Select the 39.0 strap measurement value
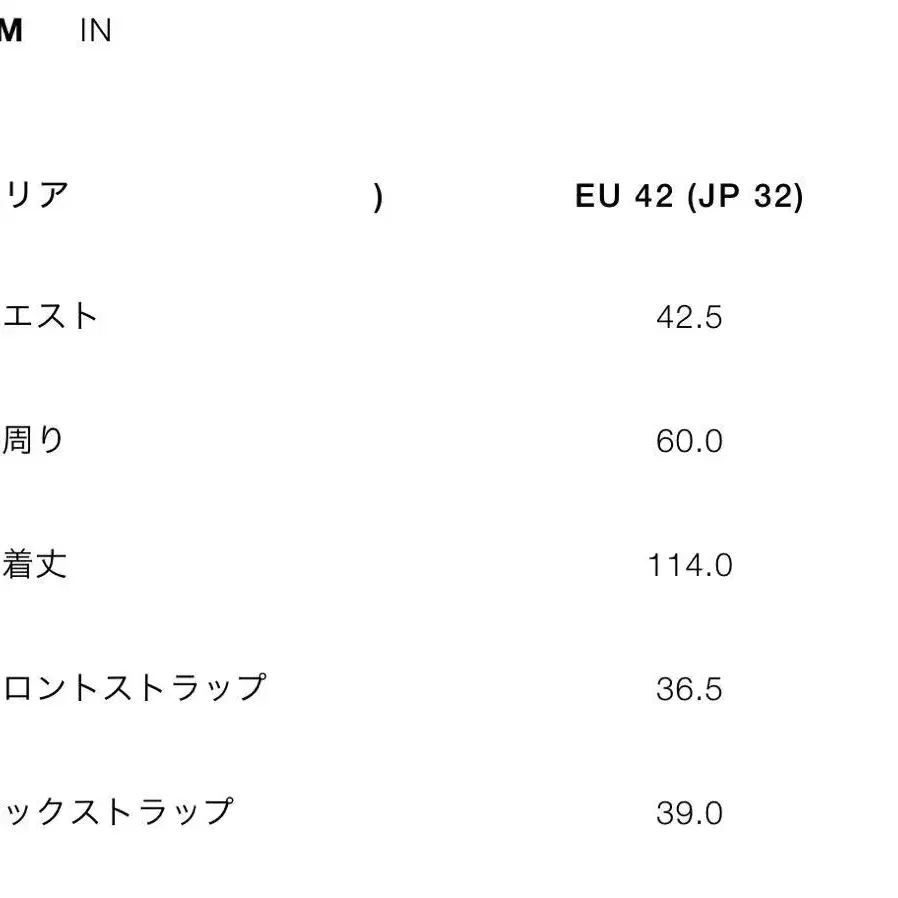The image size is (898, 898). pos(689,814)
